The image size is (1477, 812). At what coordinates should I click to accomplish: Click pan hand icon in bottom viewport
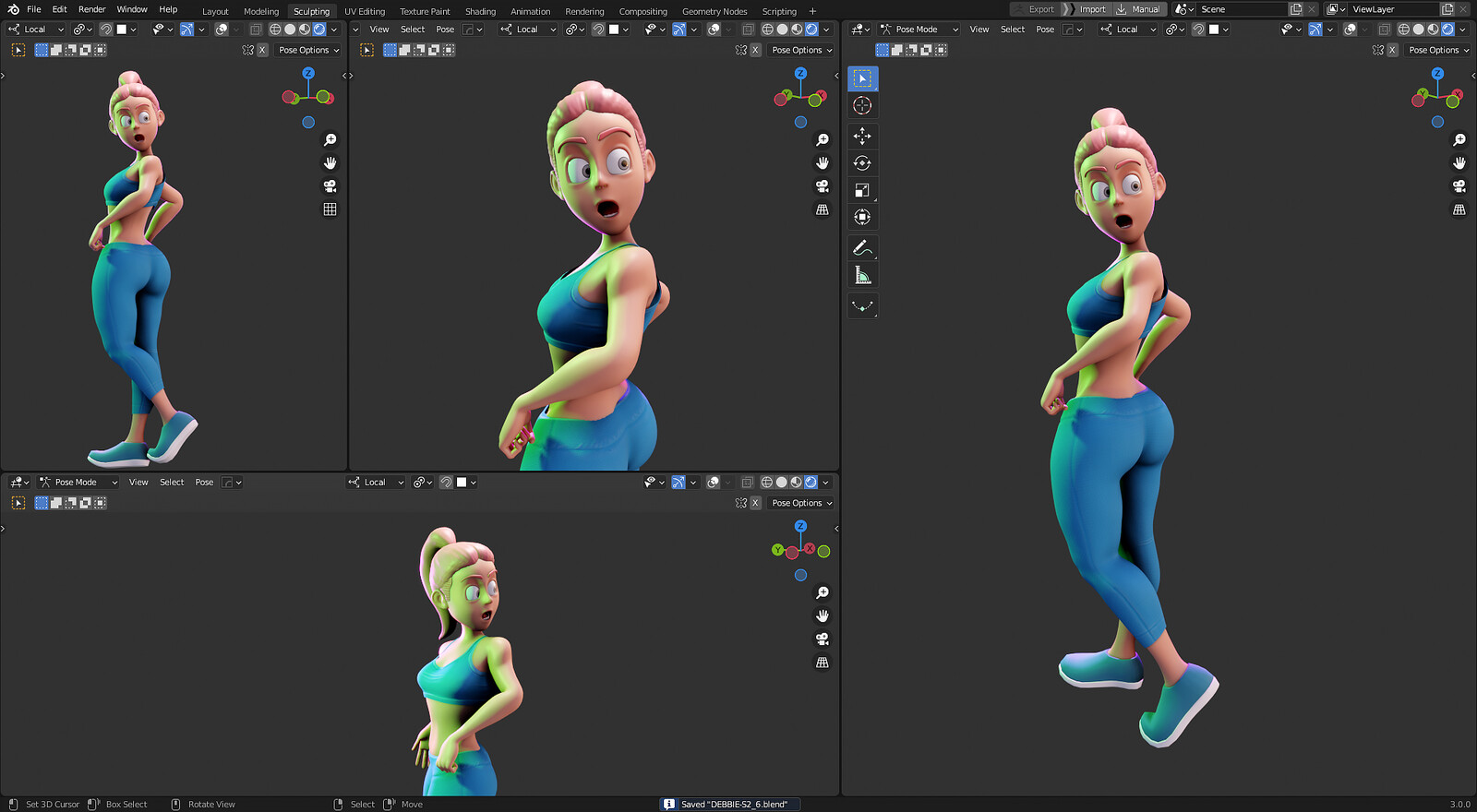pyautogui.click(x=822, y=616)
